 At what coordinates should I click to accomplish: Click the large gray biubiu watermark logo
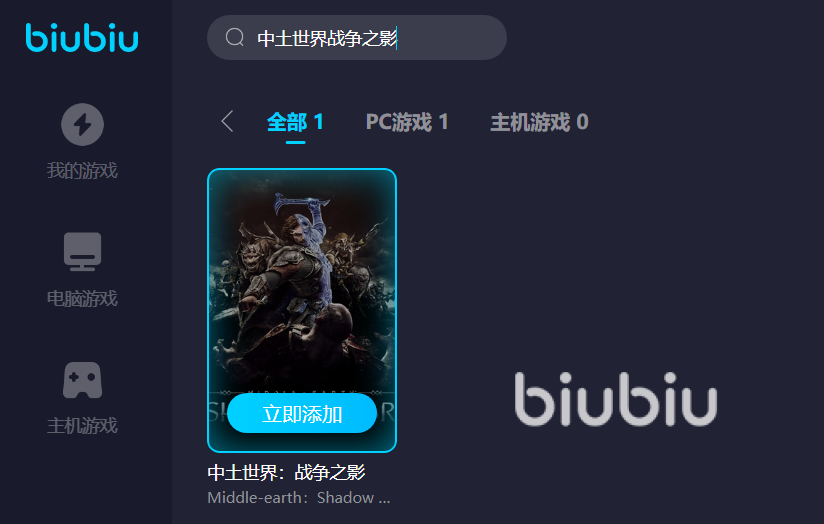click(x=616, y=399)
